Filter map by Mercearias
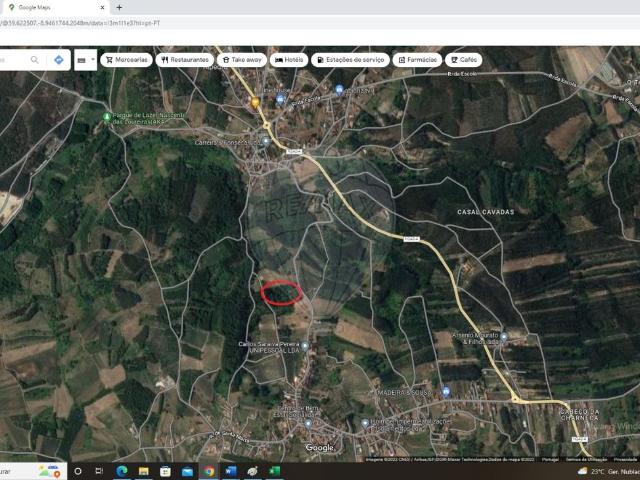The height and width of the screenshot is (480, 640). 126,60
